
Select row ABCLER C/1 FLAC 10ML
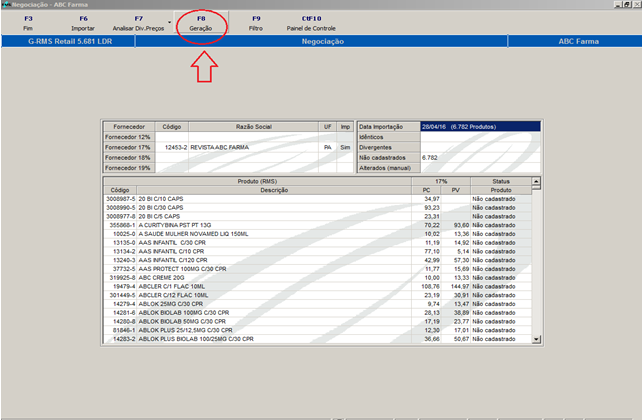click(x=317, y=287)
